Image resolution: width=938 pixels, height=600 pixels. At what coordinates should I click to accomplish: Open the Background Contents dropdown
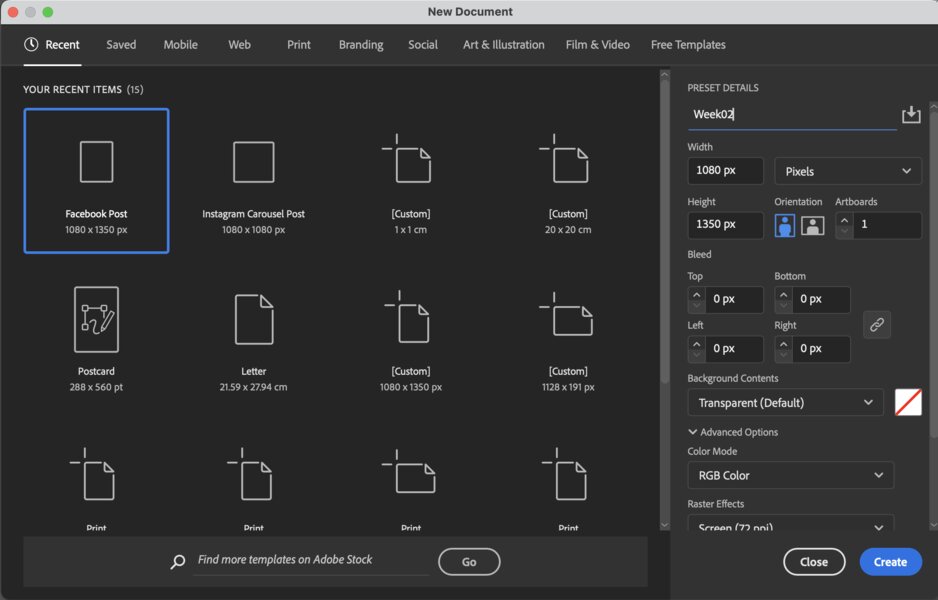pos(785,403)
